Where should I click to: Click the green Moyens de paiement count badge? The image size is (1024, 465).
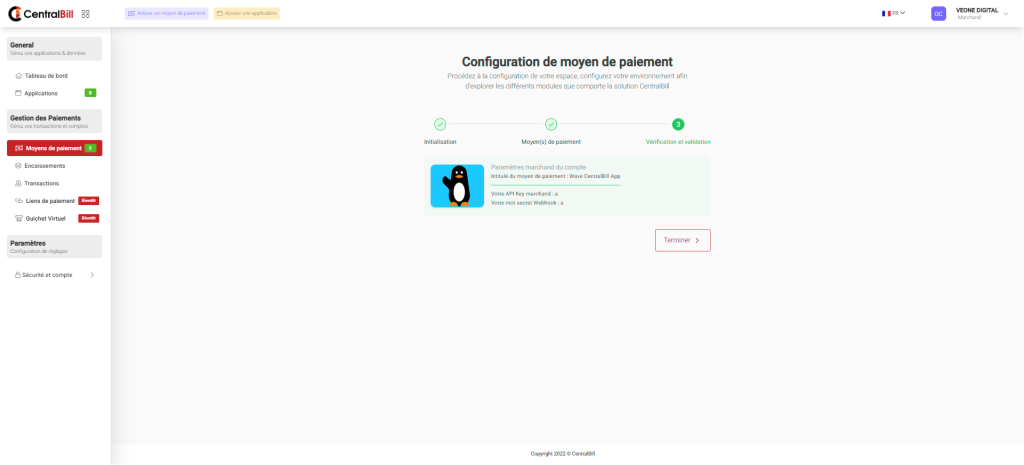point(90,148)
